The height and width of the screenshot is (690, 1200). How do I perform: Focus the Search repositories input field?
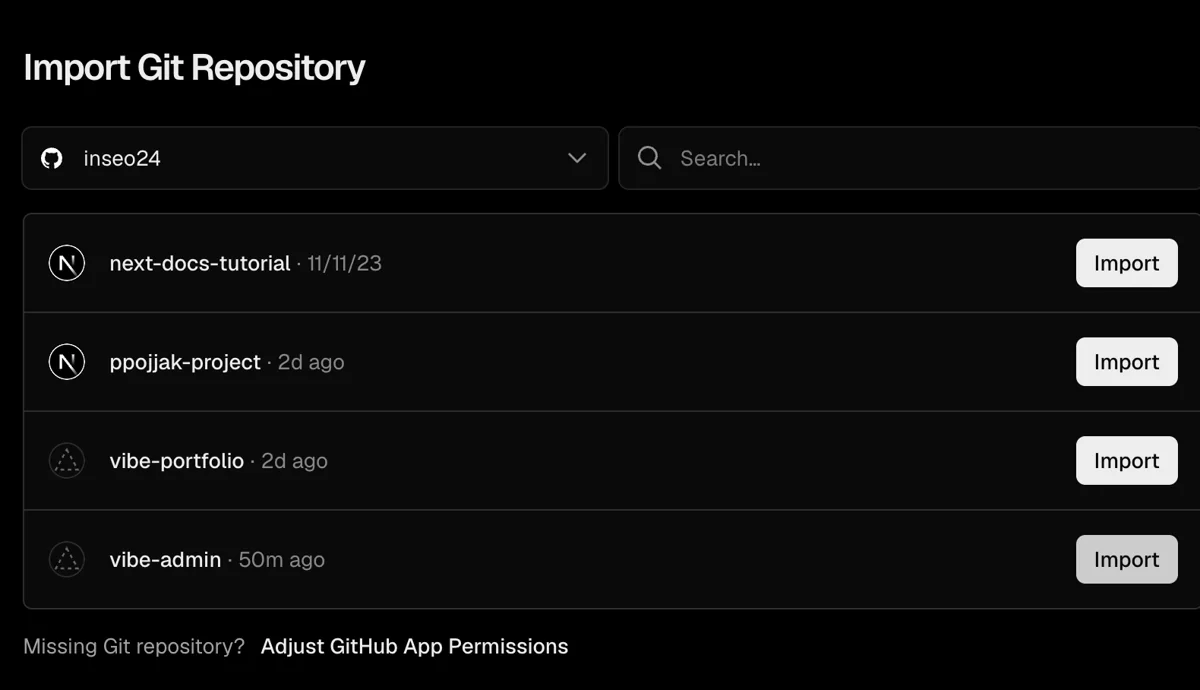(x=910, y=158)
